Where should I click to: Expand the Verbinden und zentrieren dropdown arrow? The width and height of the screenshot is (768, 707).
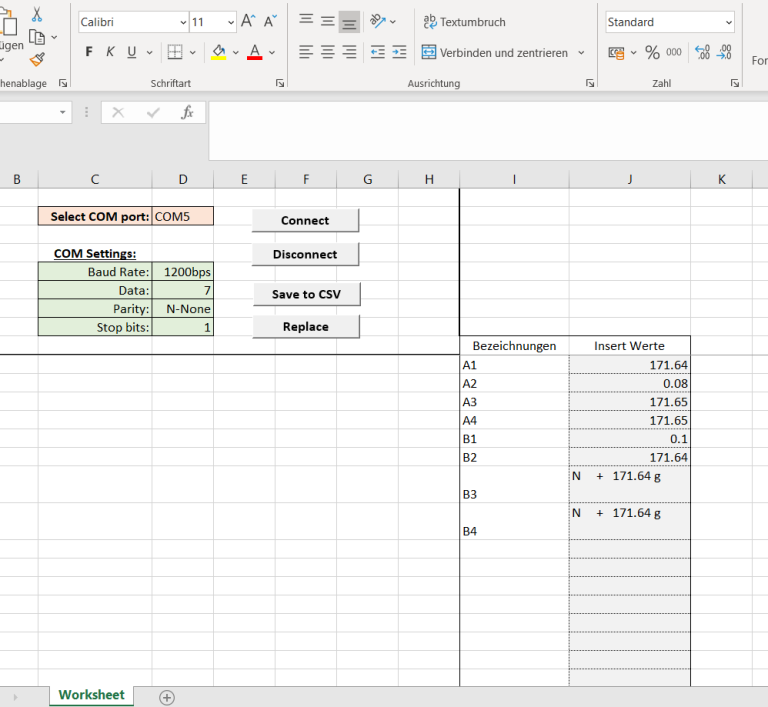tap(581, 53)
